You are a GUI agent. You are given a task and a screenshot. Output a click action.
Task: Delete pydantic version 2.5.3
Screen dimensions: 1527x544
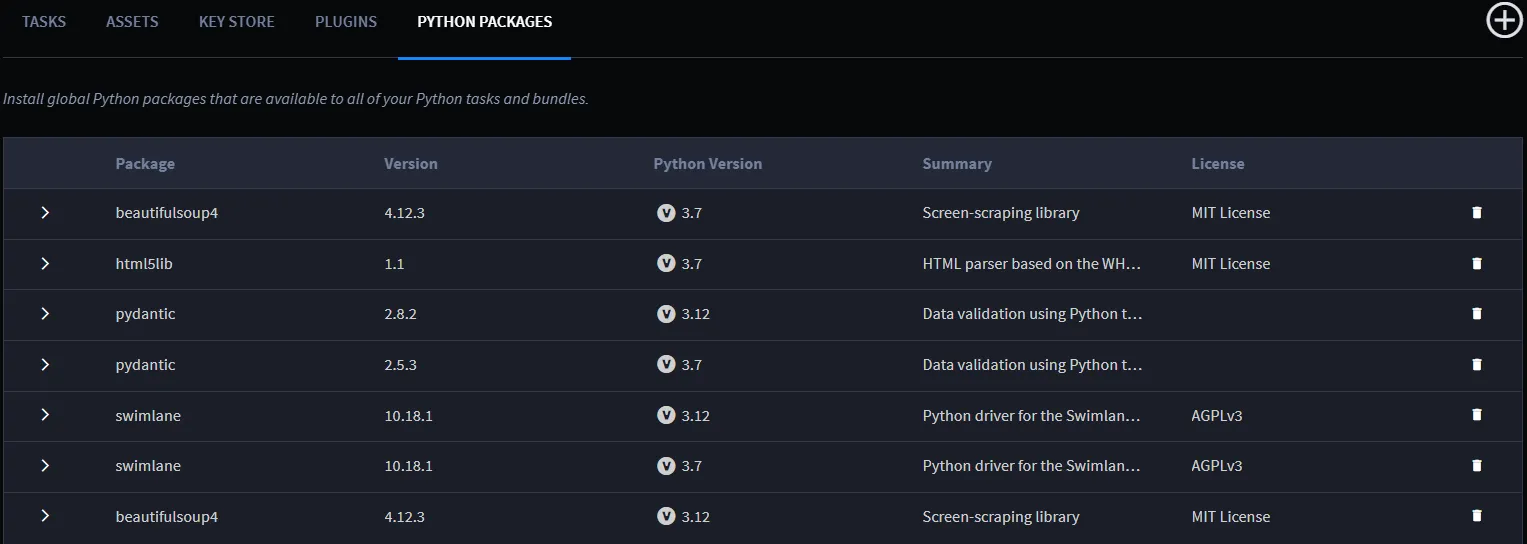tap(1477, 365)
